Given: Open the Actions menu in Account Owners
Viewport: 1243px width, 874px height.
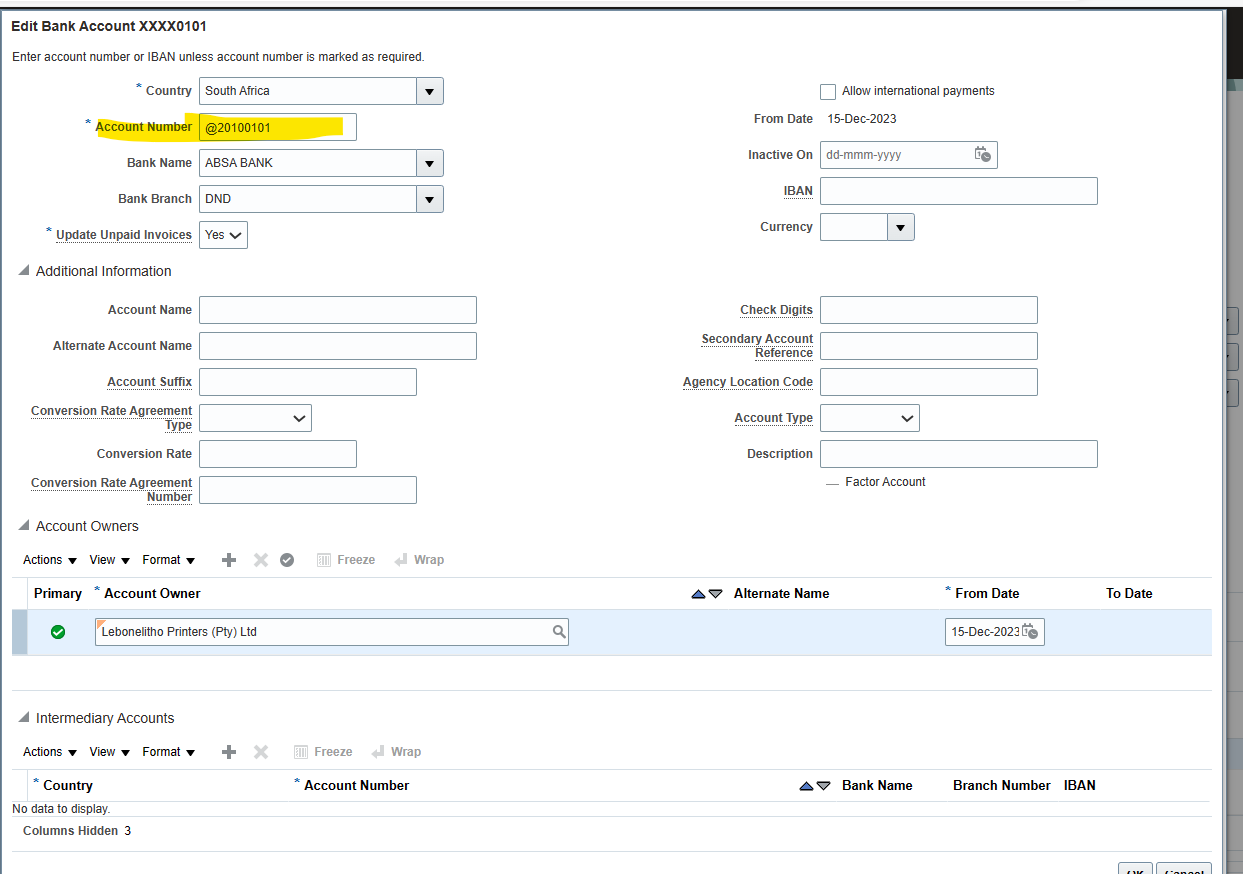Looking at the screenshot, I should (x=42, y=560).
